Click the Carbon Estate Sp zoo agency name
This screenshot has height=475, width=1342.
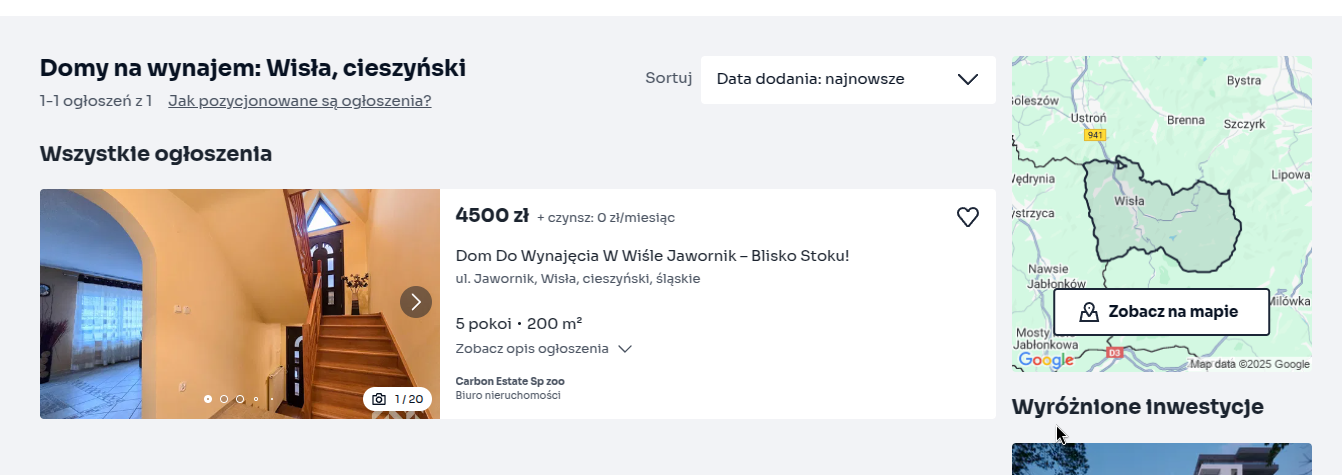click(510, 381)
